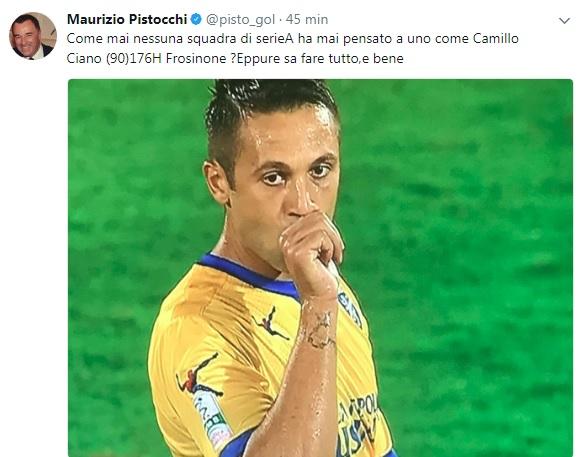
Task: Click the sponsor lettering on the jersey front
Action: 358,423
